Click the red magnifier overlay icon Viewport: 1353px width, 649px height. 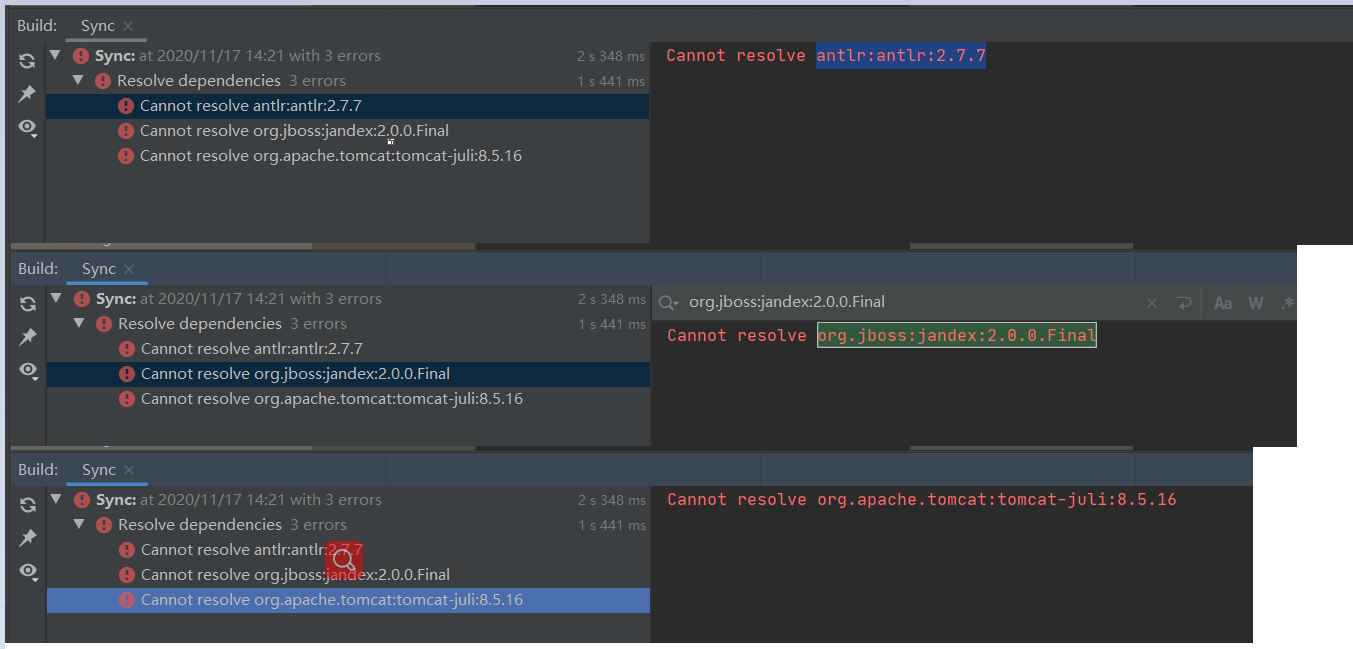pyautogui.click(x=344, y=561)
